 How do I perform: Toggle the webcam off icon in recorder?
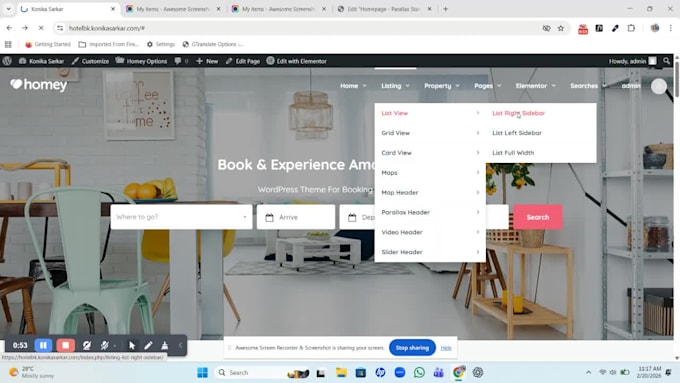(87, 345)
